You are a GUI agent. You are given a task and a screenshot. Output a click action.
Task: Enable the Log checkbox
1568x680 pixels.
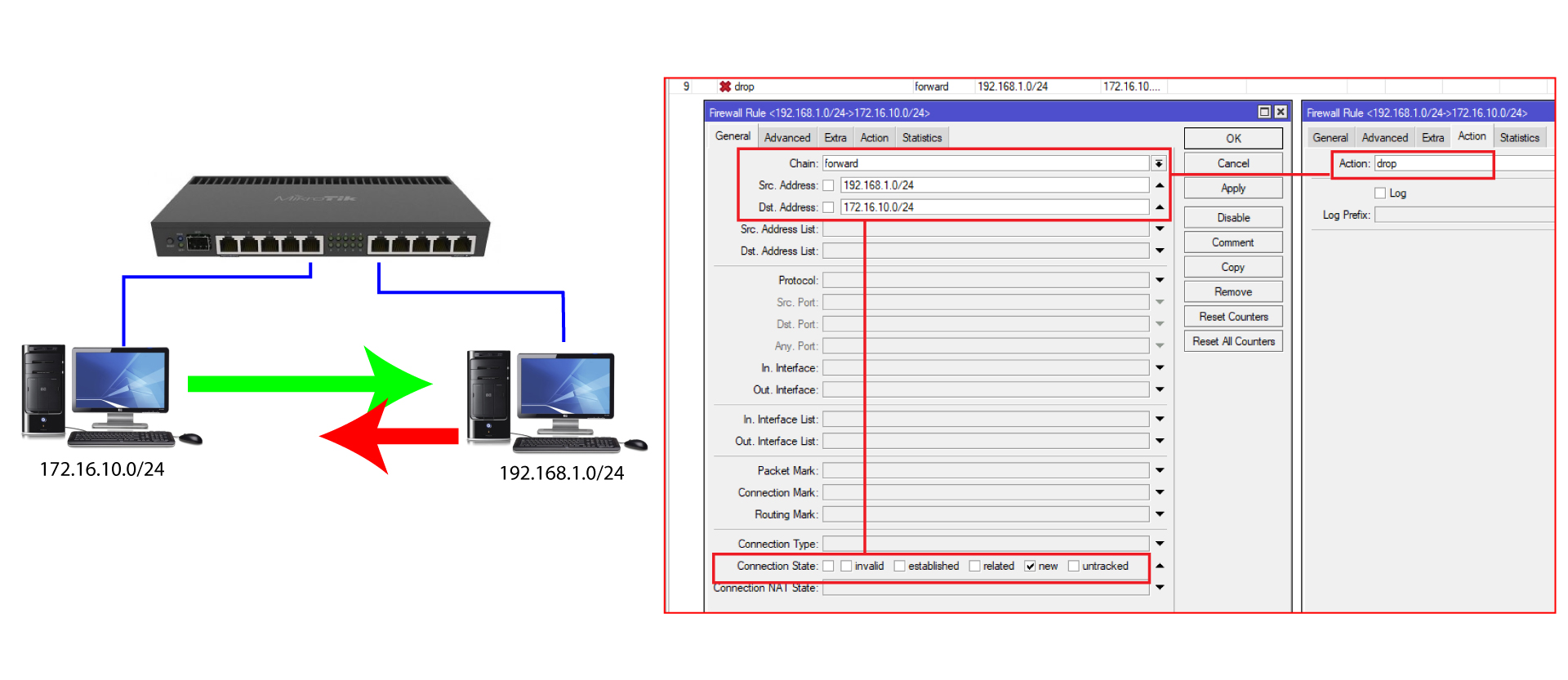pyautogui.click(x=1380, y=193)
